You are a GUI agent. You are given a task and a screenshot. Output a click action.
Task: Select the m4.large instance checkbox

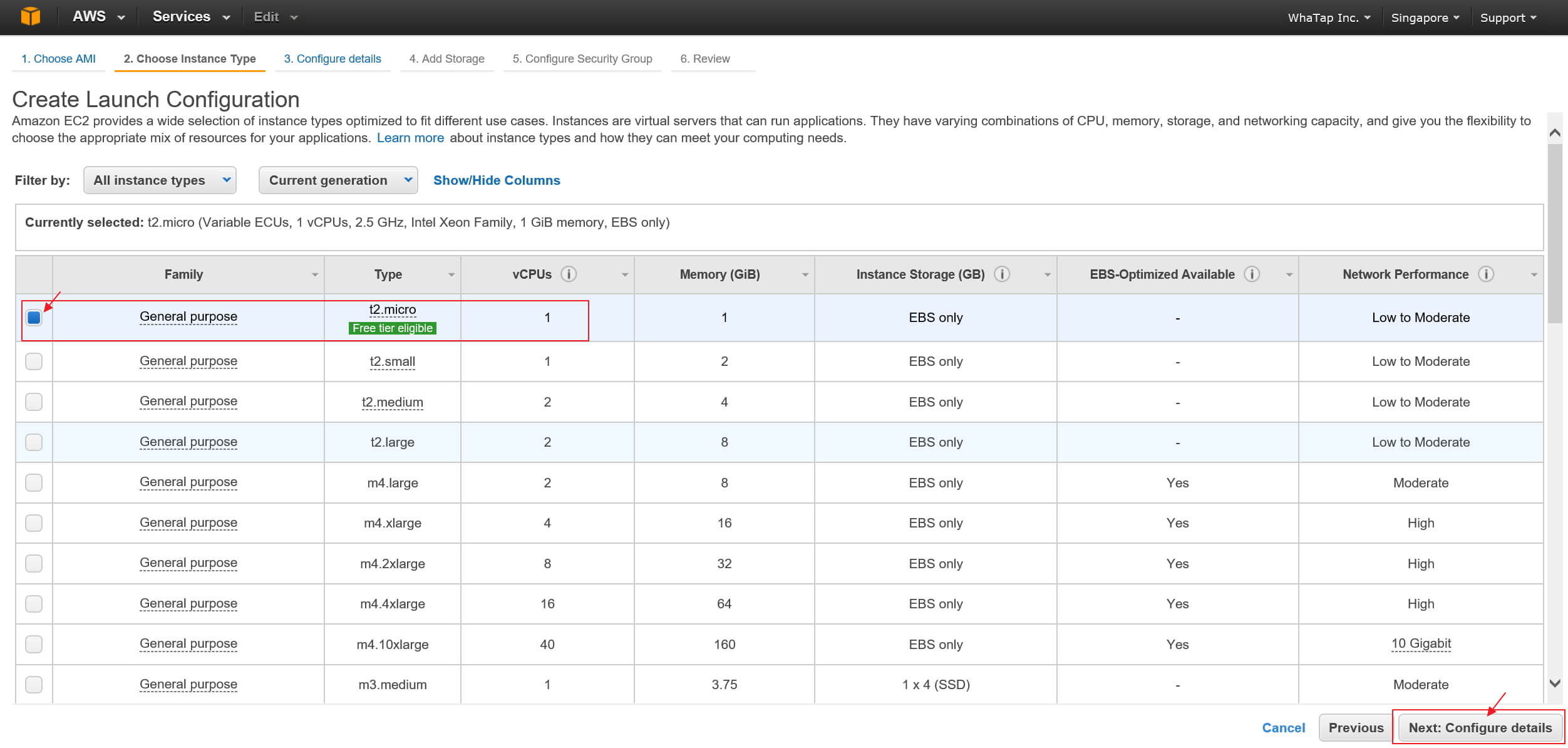coord(34,482)
